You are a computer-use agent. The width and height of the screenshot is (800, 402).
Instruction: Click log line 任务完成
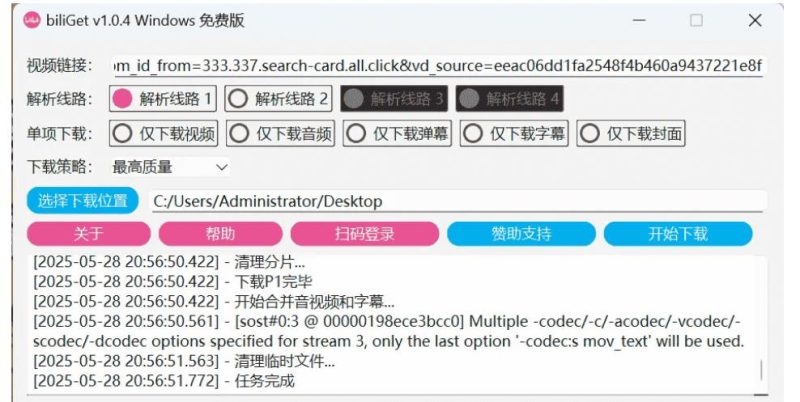pos(164,381)
